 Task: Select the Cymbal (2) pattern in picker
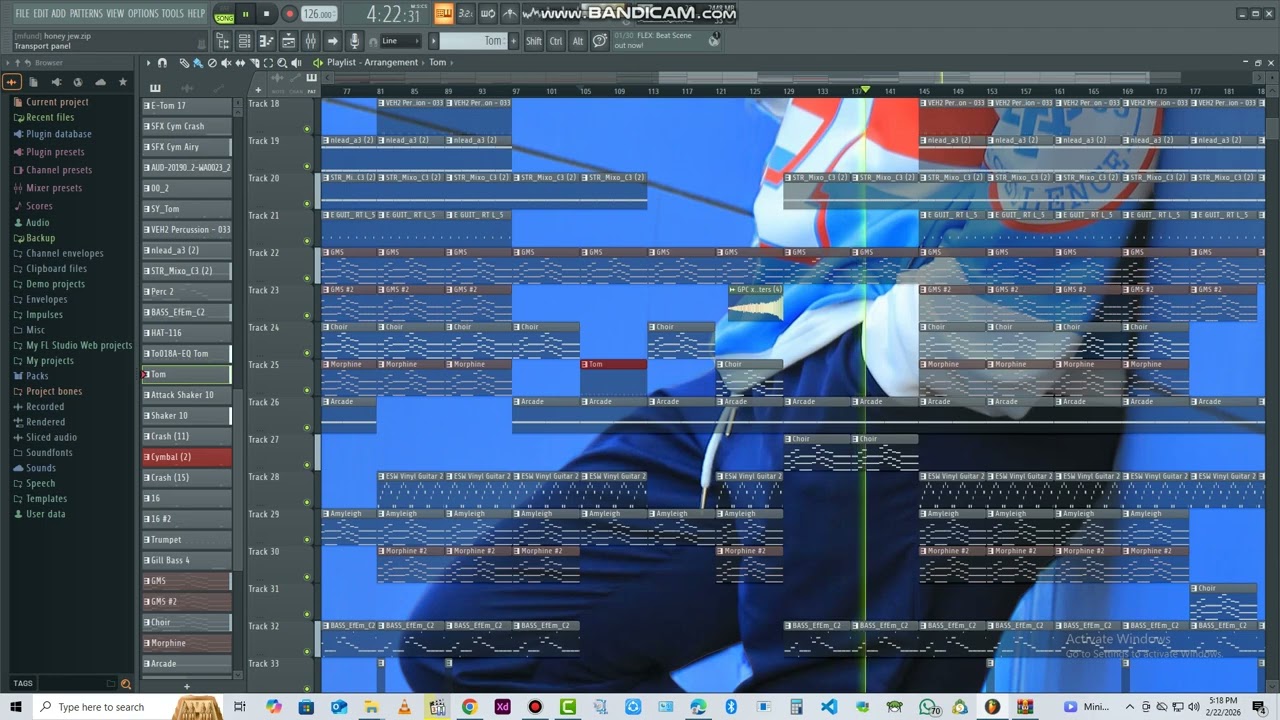click(187, 457)
